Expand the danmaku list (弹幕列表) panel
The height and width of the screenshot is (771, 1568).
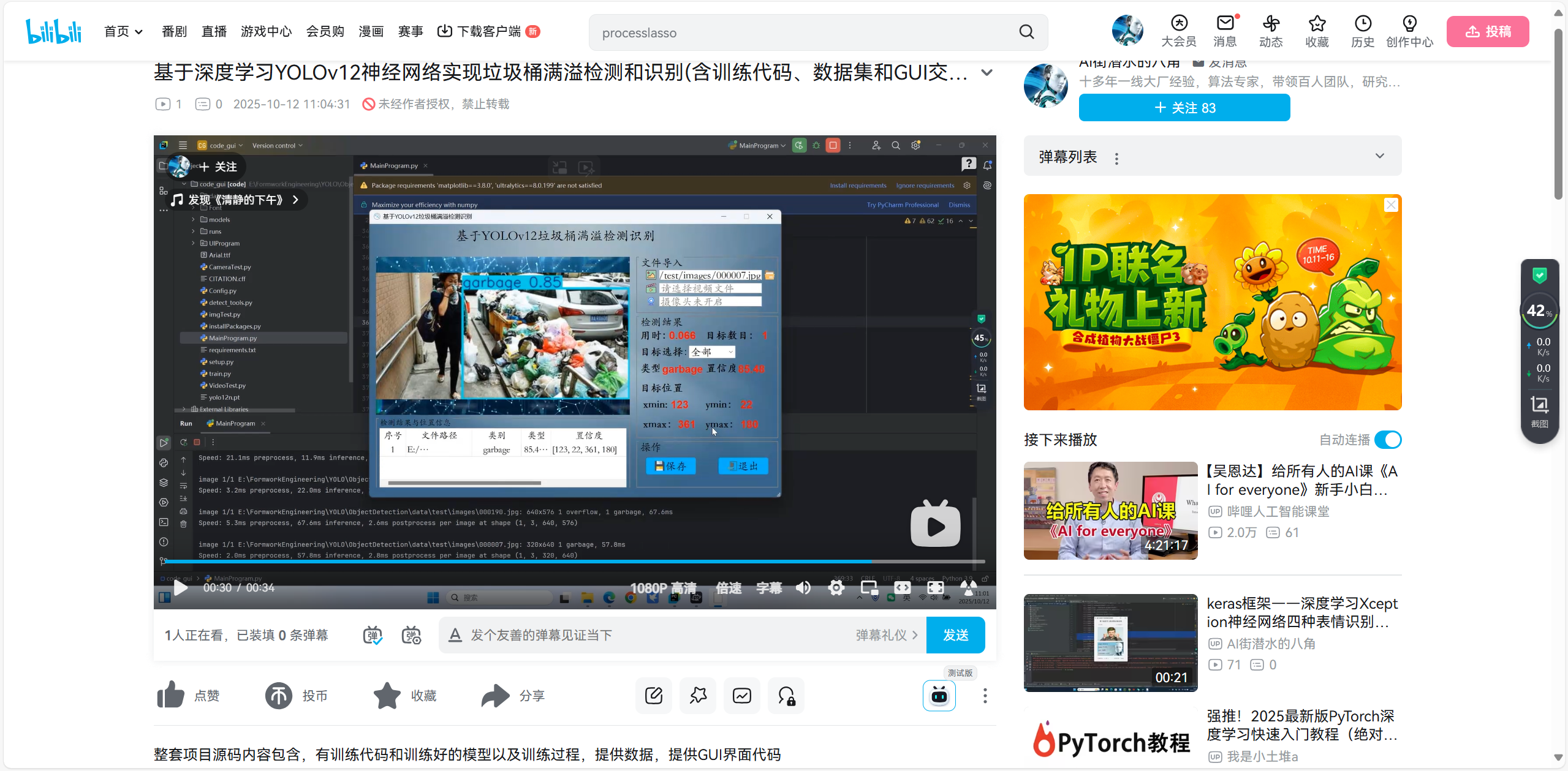coord(1379,156)
